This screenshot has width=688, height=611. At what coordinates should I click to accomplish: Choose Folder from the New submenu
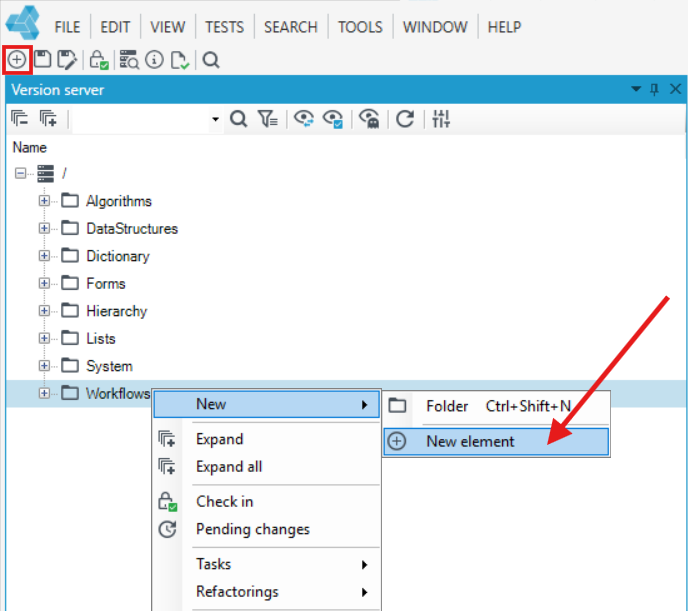pos(496,406)
